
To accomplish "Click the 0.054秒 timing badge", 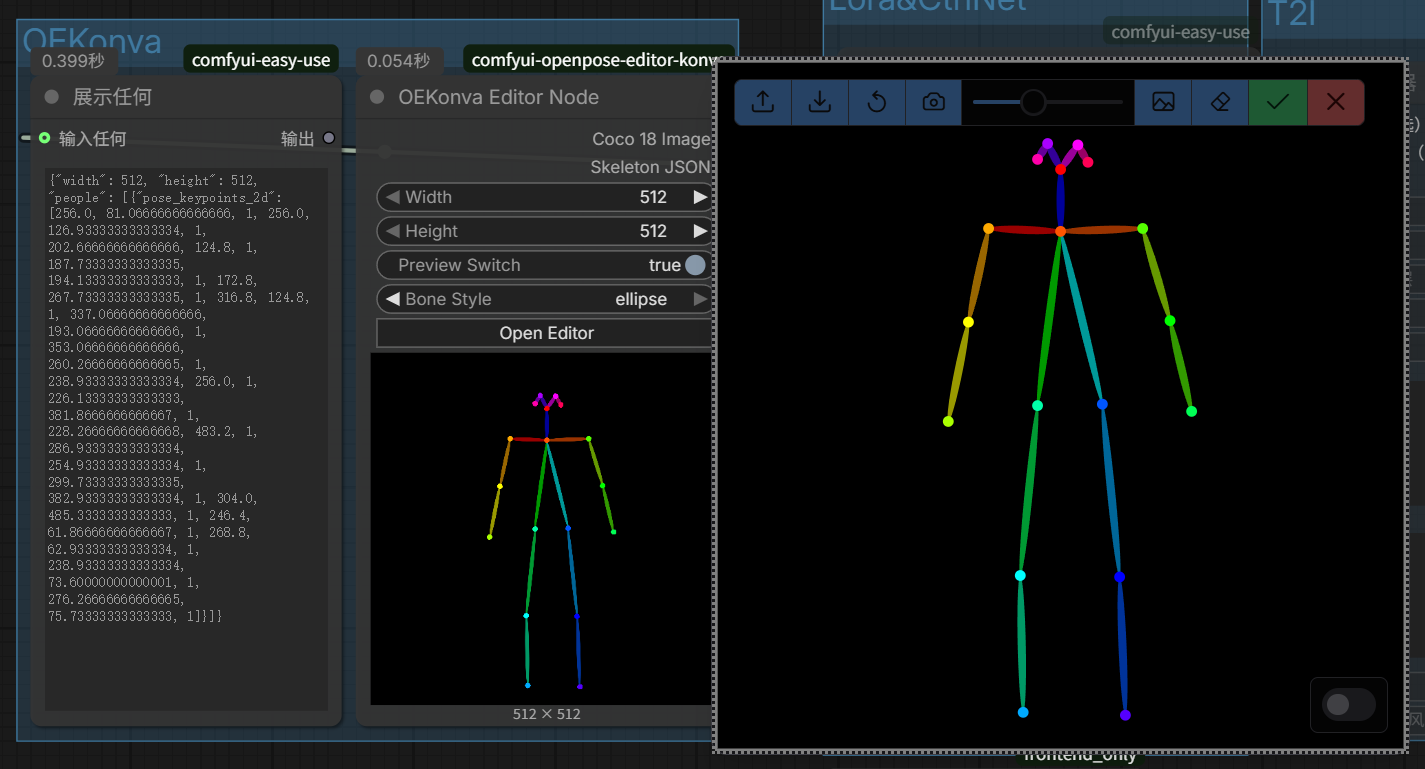I will 398,61.
